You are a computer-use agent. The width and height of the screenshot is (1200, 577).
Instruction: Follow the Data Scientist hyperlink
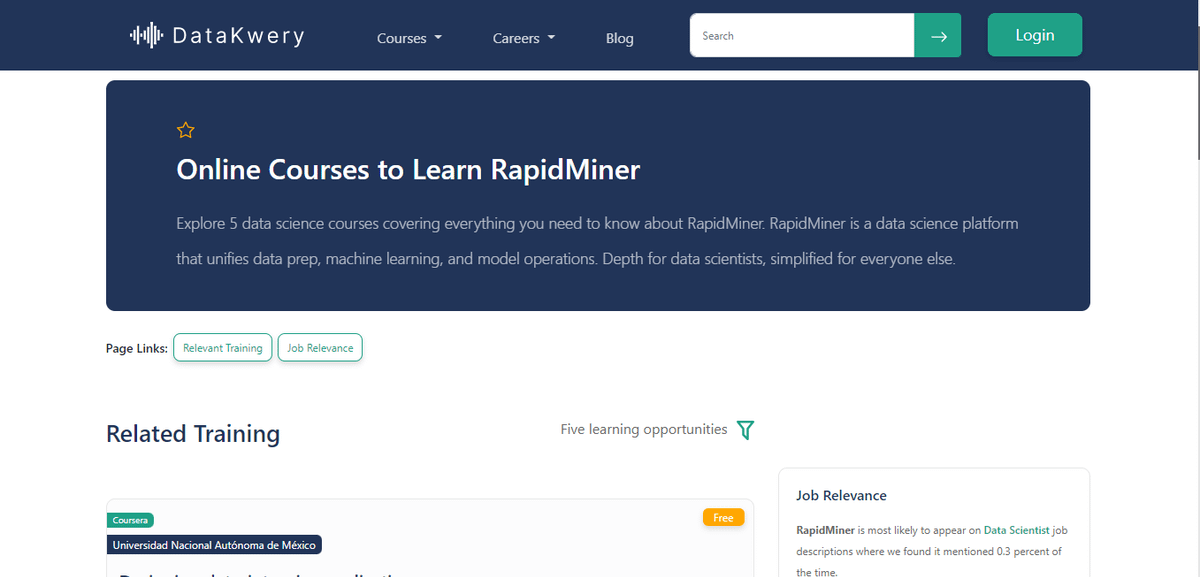click(1016, 530)
